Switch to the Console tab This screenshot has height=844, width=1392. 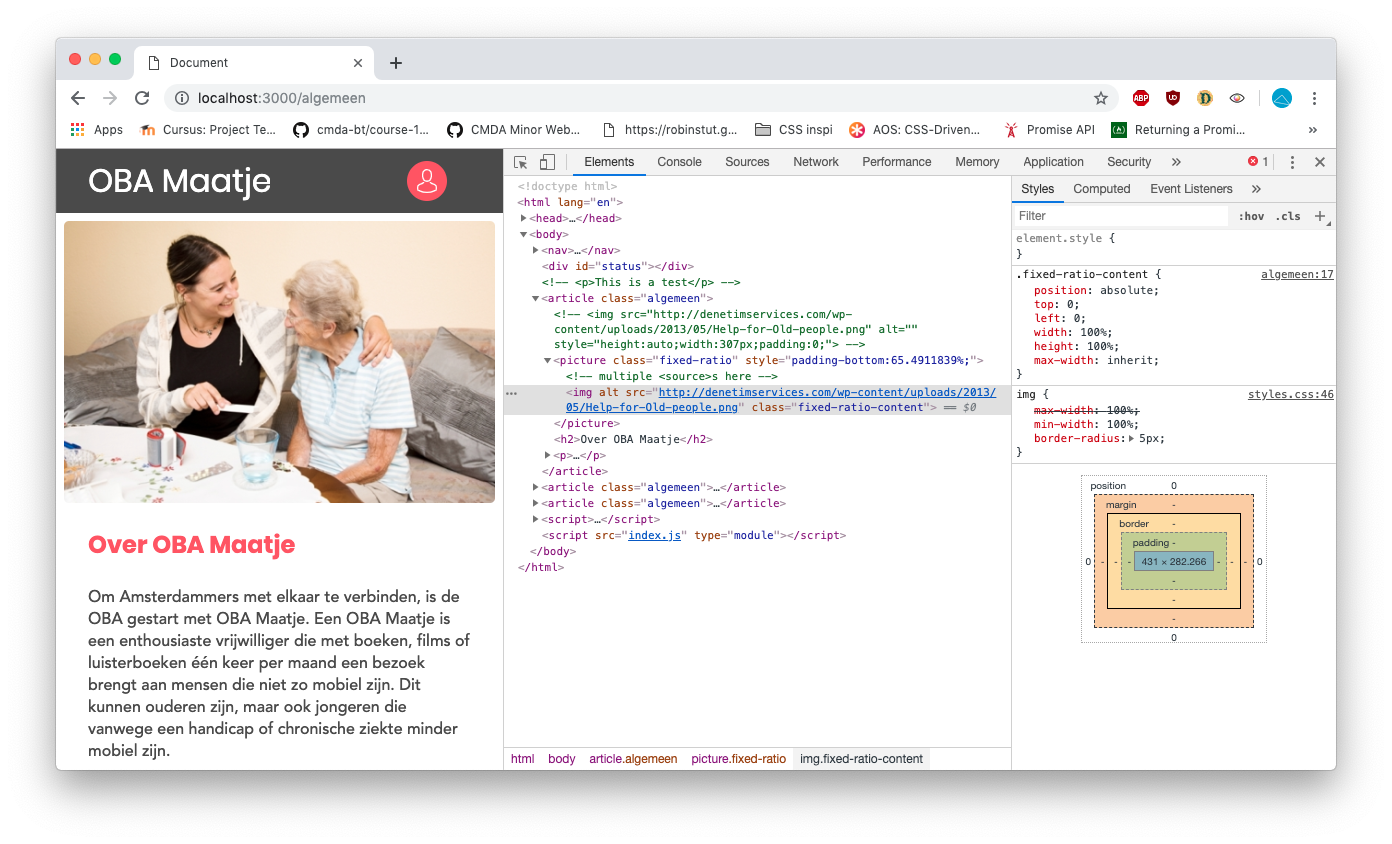click(x=679, y=162)
